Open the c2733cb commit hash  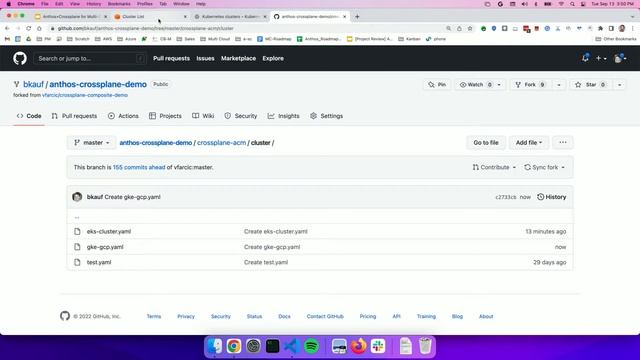[x=506, y=197]
